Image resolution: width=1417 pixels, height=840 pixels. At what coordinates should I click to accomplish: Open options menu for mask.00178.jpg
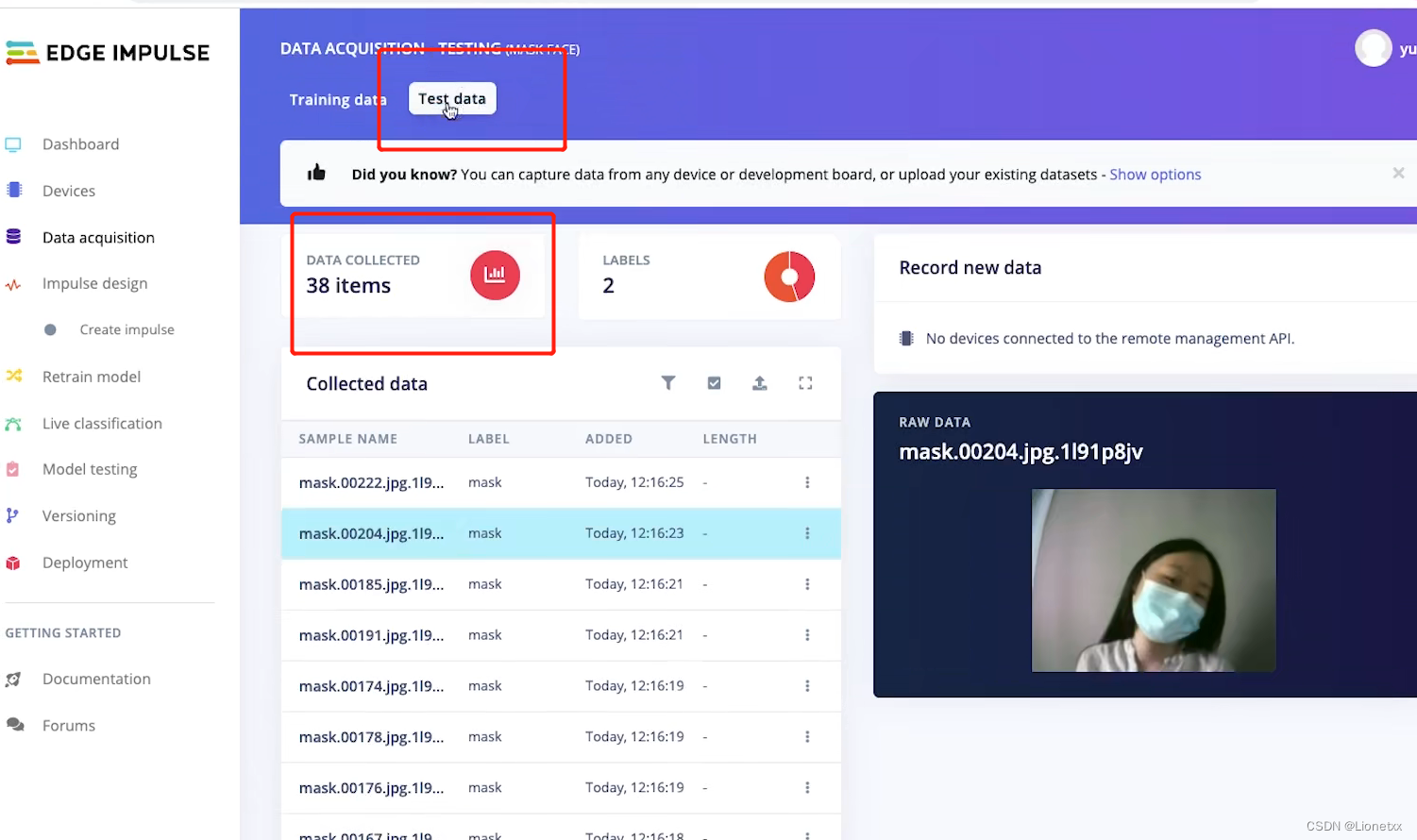click(807, 737)
